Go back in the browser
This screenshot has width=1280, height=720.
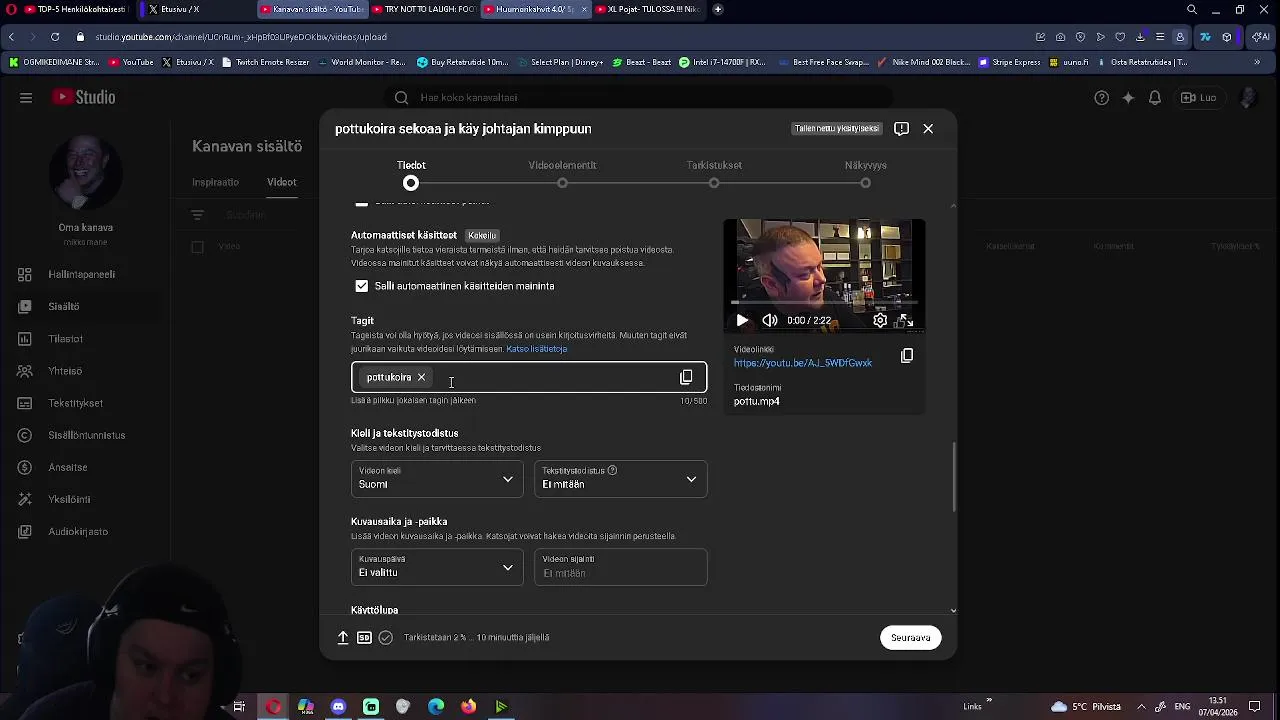tap(11, 37)
